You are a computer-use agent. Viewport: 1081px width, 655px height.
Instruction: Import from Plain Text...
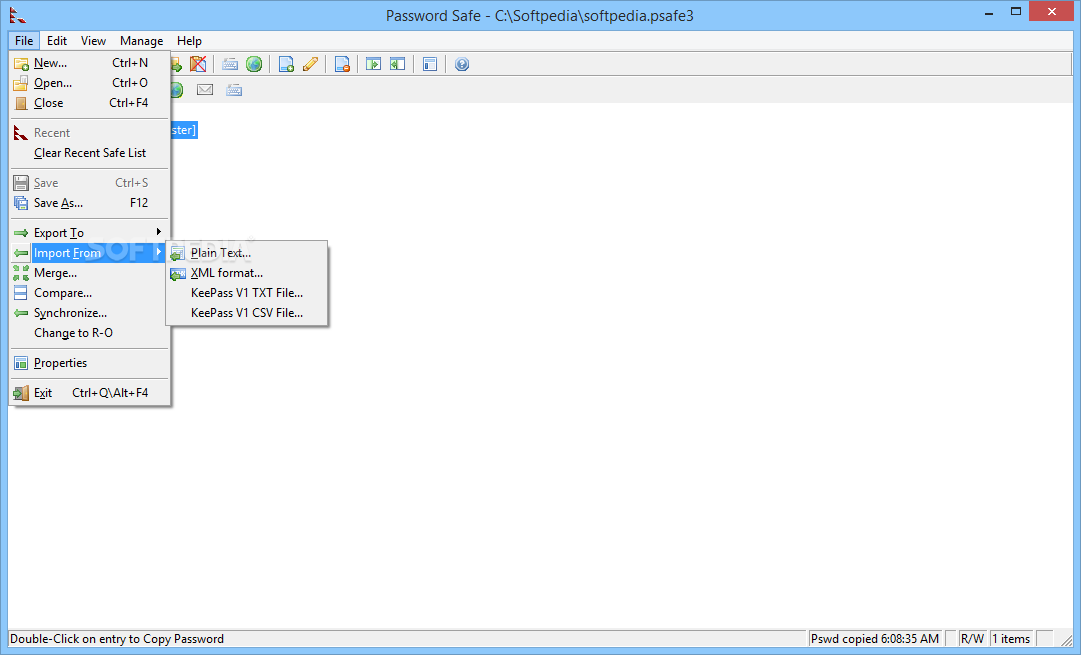(247, 252)
